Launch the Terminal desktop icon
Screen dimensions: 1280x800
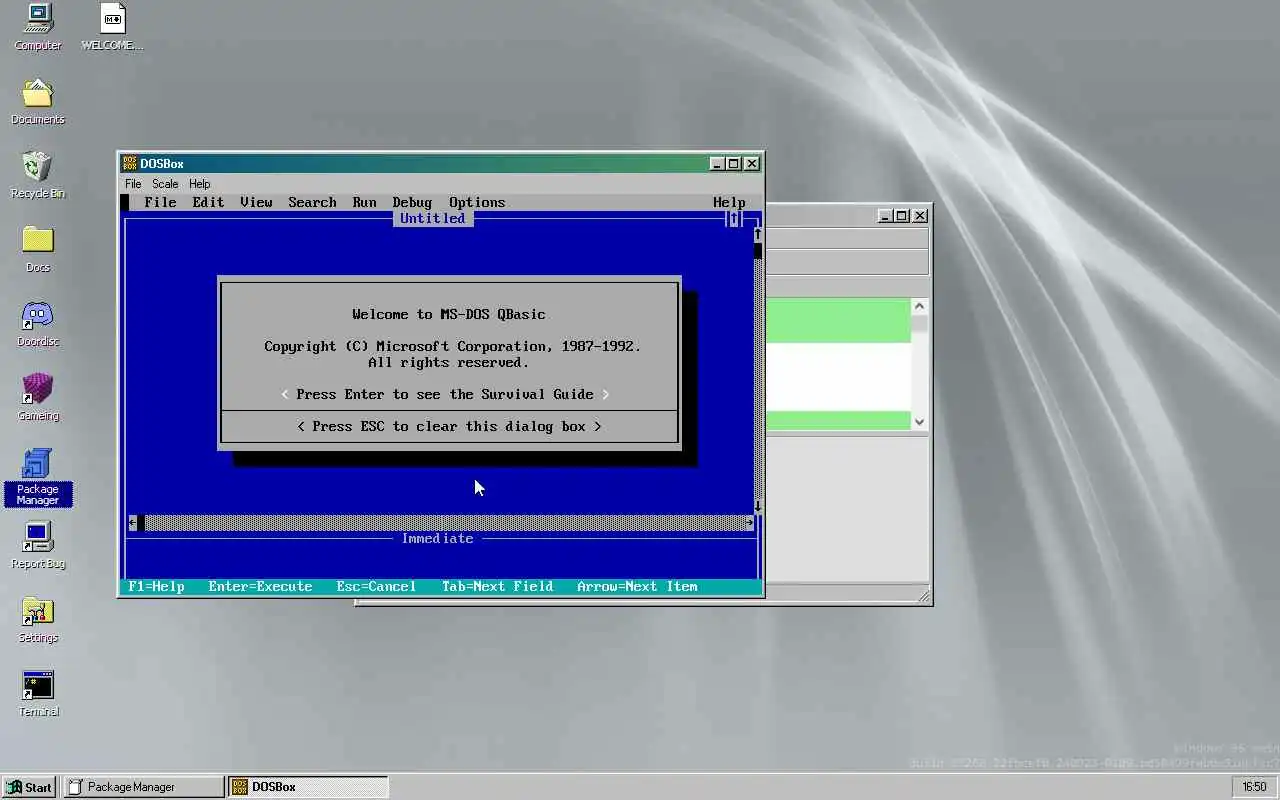pos(37,693)
